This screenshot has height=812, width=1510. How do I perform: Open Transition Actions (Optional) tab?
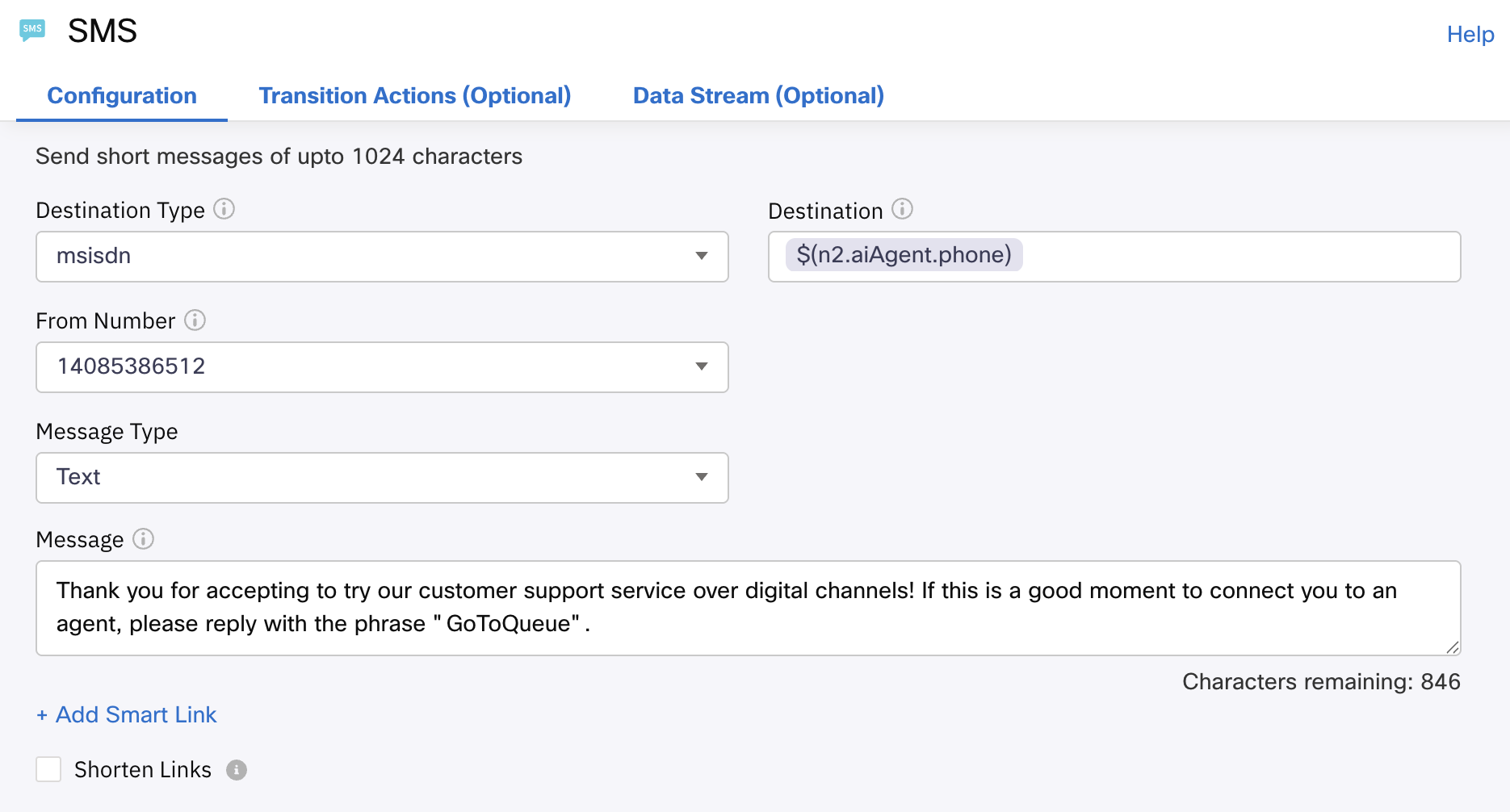coord(415,95)
